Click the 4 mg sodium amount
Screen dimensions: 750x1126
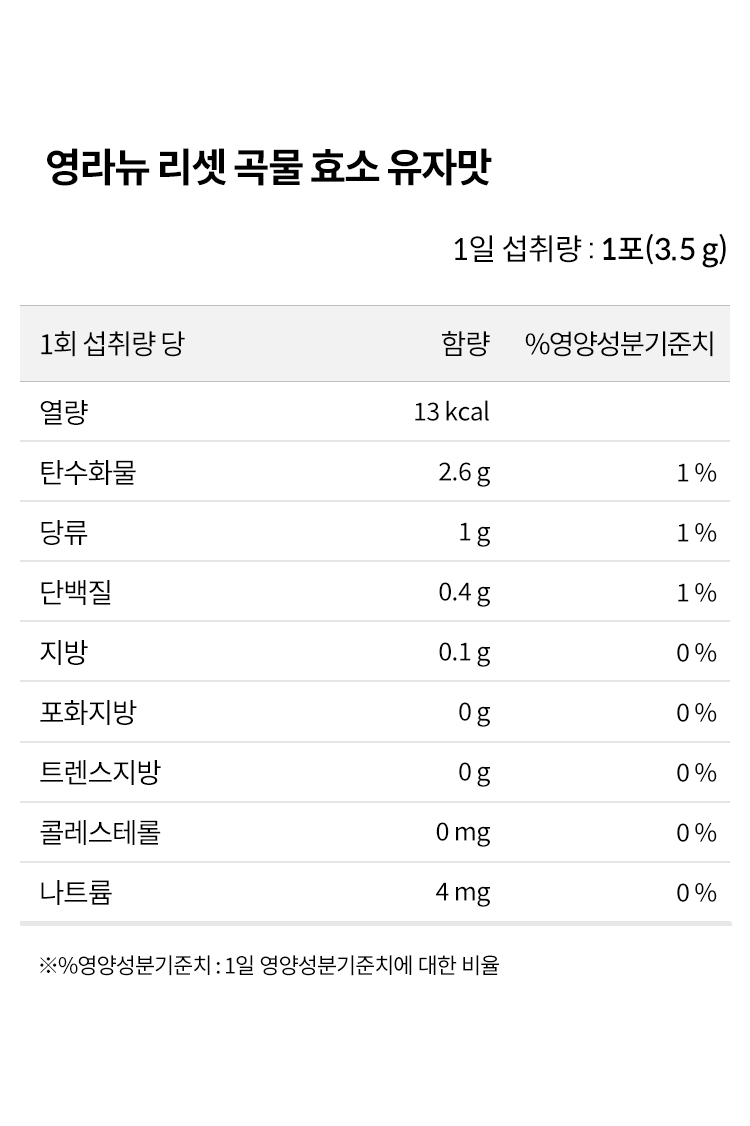coord(463,893)
